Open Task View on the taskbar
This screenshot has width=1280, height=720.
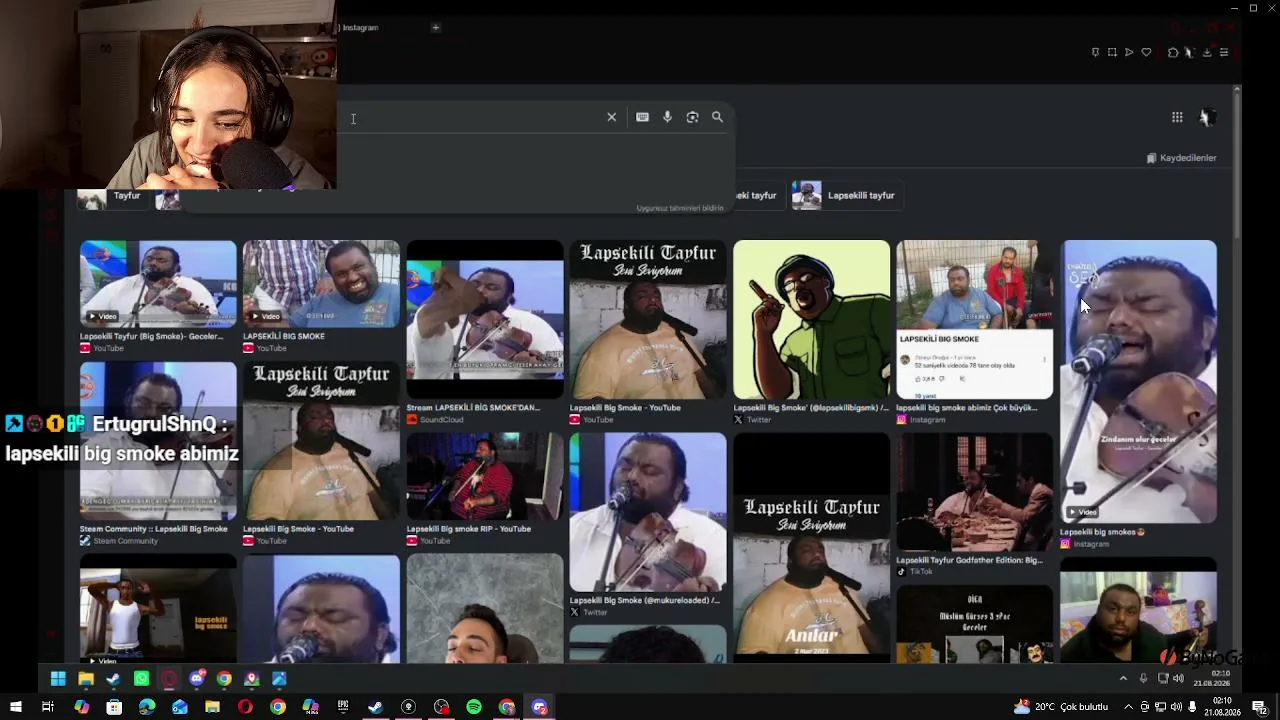(47, 707)
